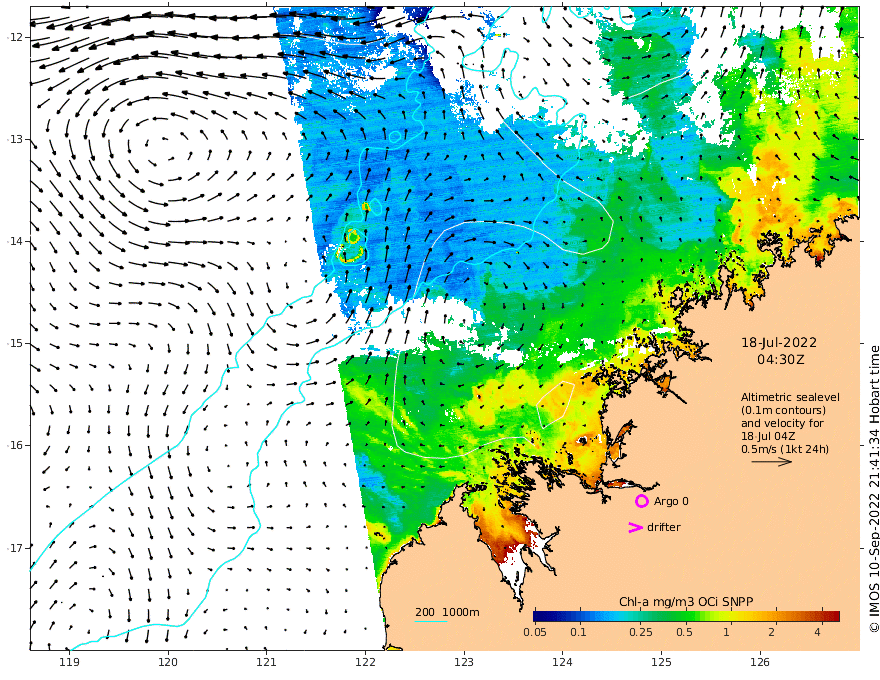Click the time text 04:30Z
This screenshot has height=680, width=880.
pyautogui.click(x=780, y=359)
